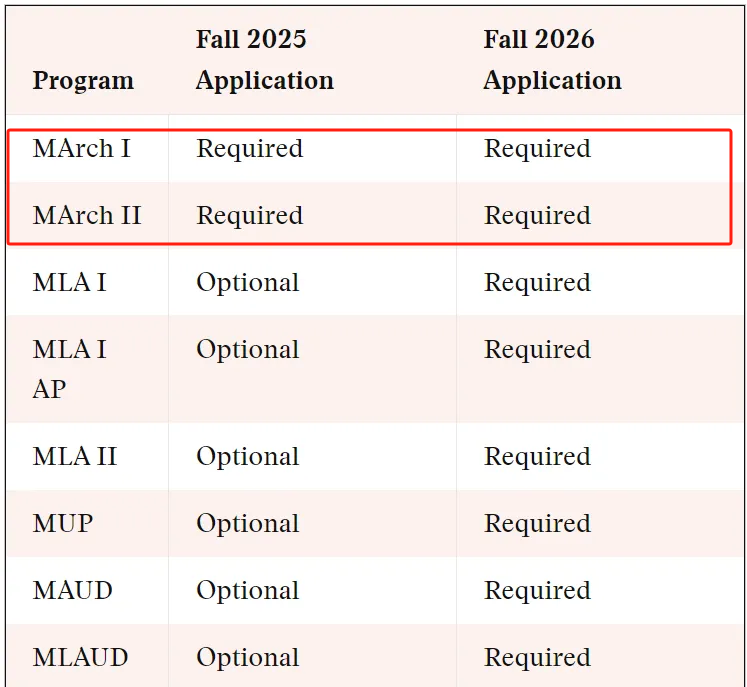Click Required for MLA I AP Fall 2026
Image resolution: width=747 pixels, height=687 pixels.
click(537, 351)
